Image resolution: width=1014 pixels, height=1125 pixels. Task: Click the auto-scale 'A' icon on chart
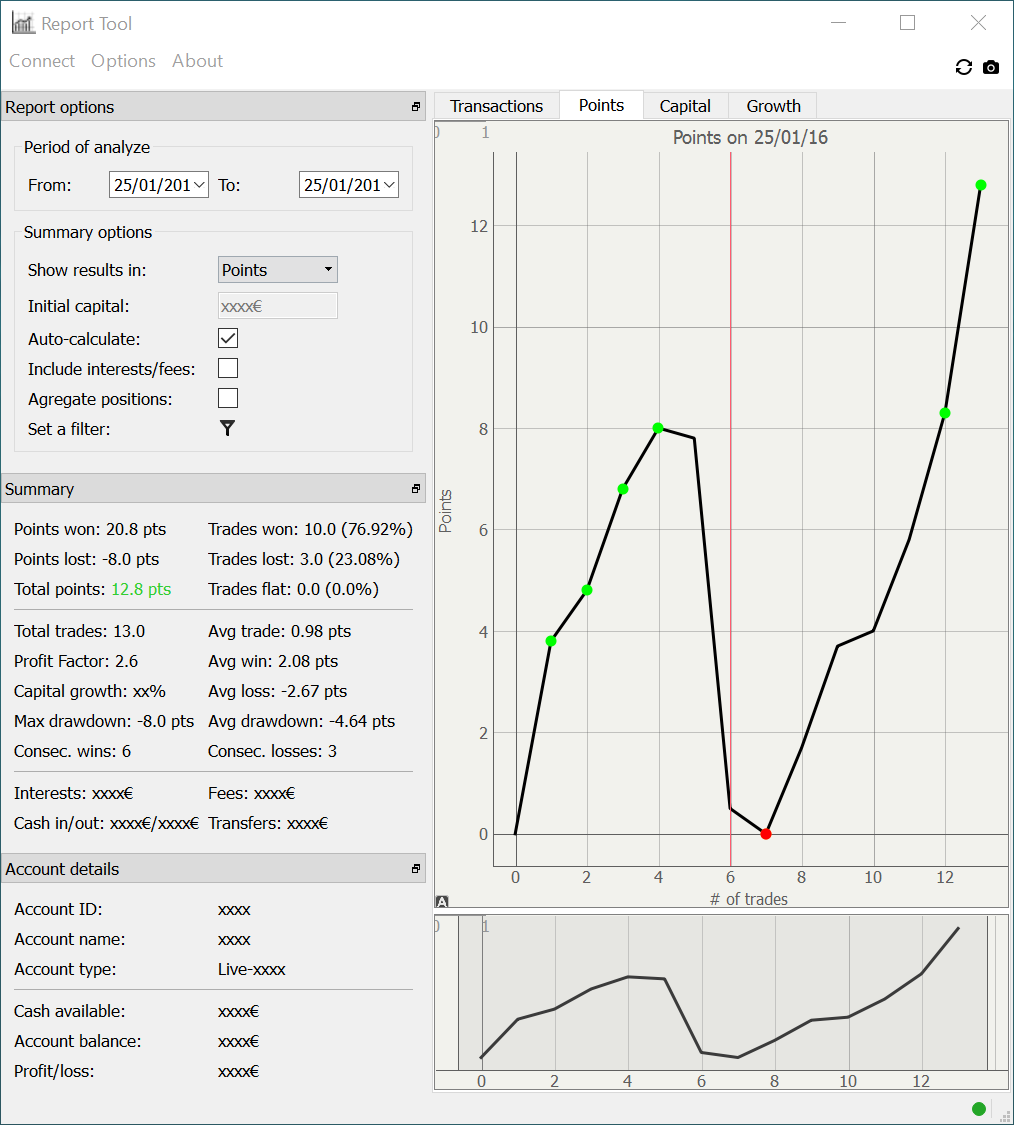(x=442, y=902)
